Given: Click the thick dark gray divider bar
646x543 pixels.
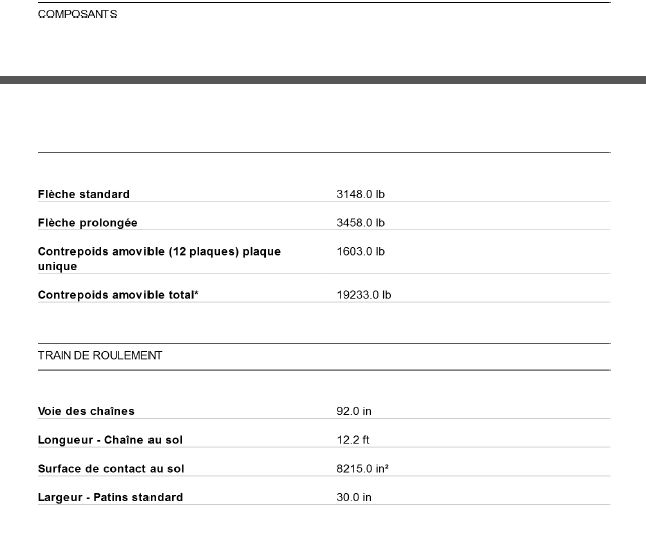Looking at the screenshot, I should point(323,79).
